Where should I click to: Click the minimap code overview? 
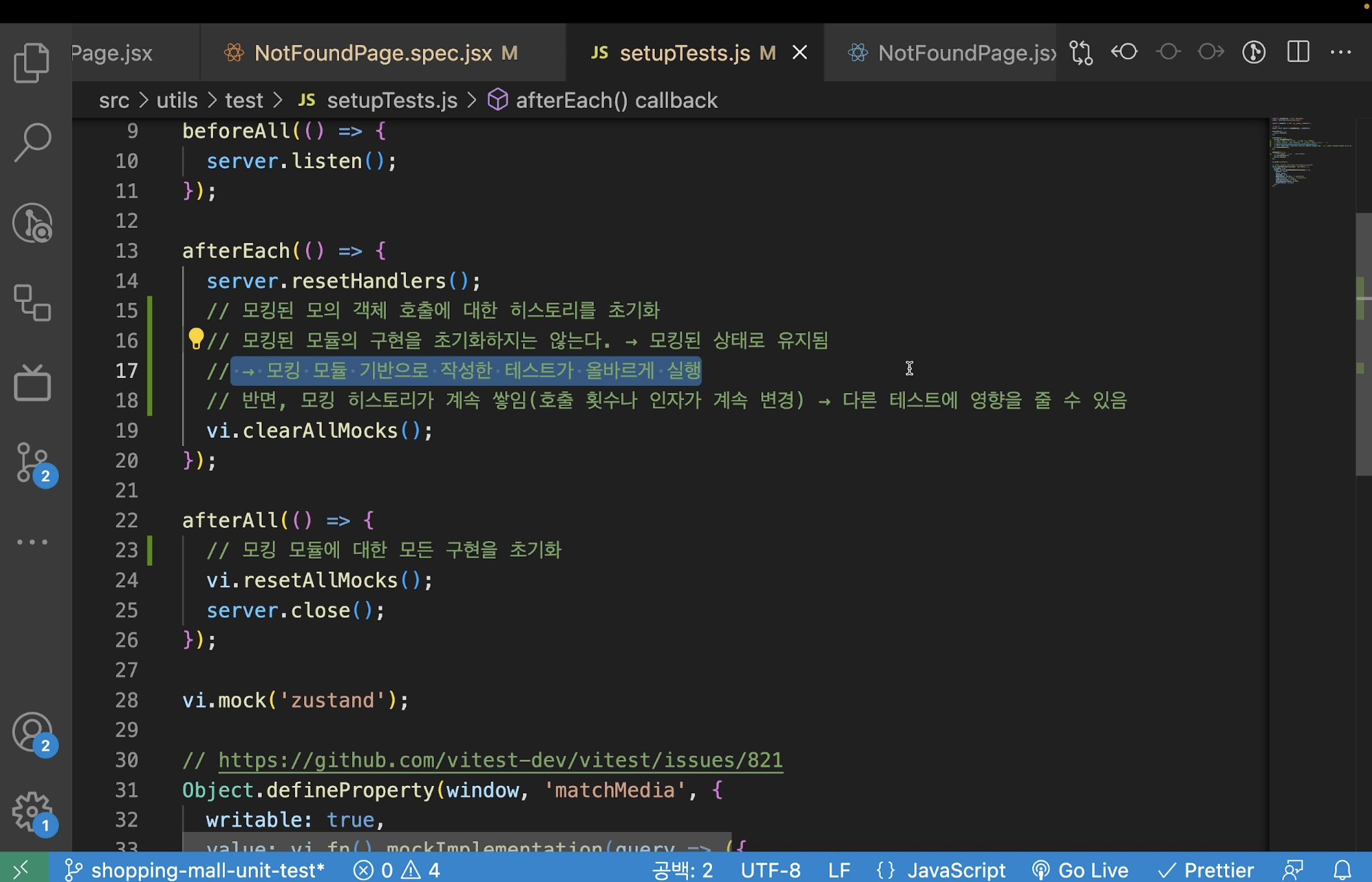[x=1311, y=153]
